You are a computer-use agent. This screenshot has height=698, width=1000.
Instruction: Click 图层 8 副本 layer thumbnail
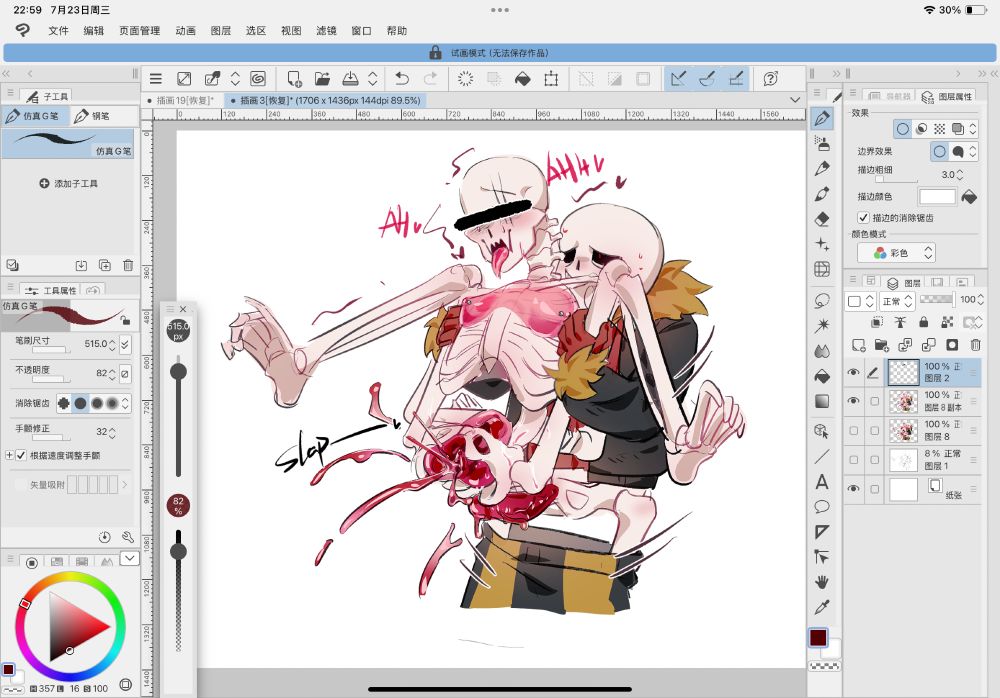903,401
